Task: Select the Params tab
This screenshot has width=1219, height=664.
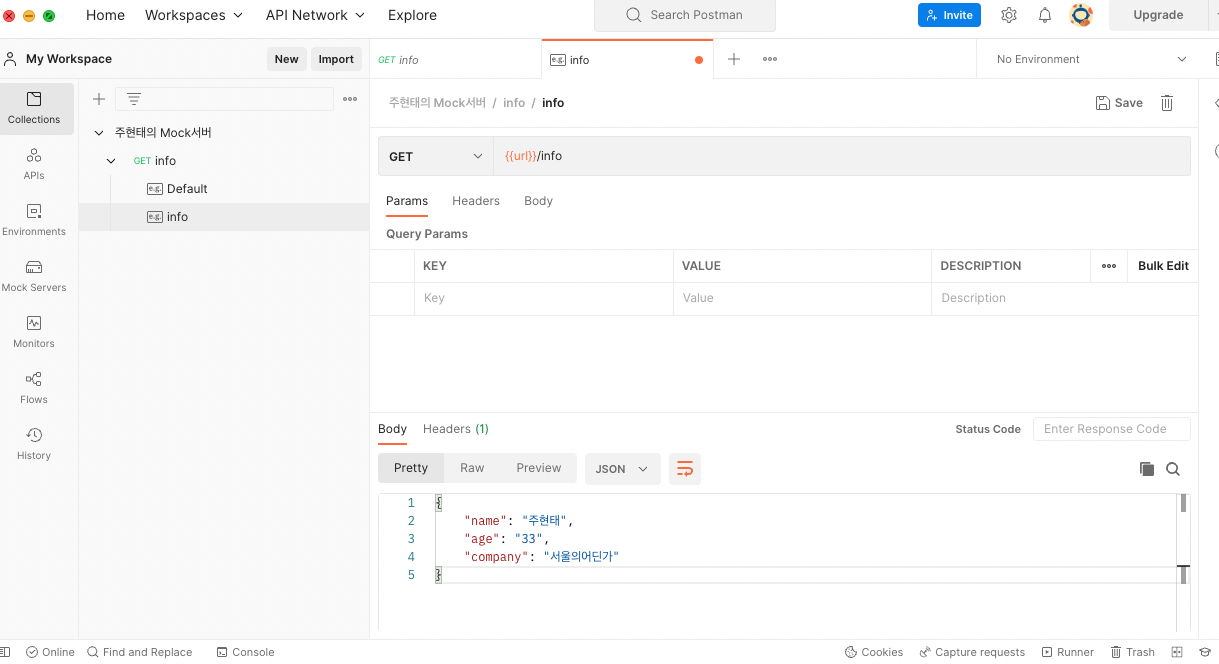Action: click(x=407, y=201)
